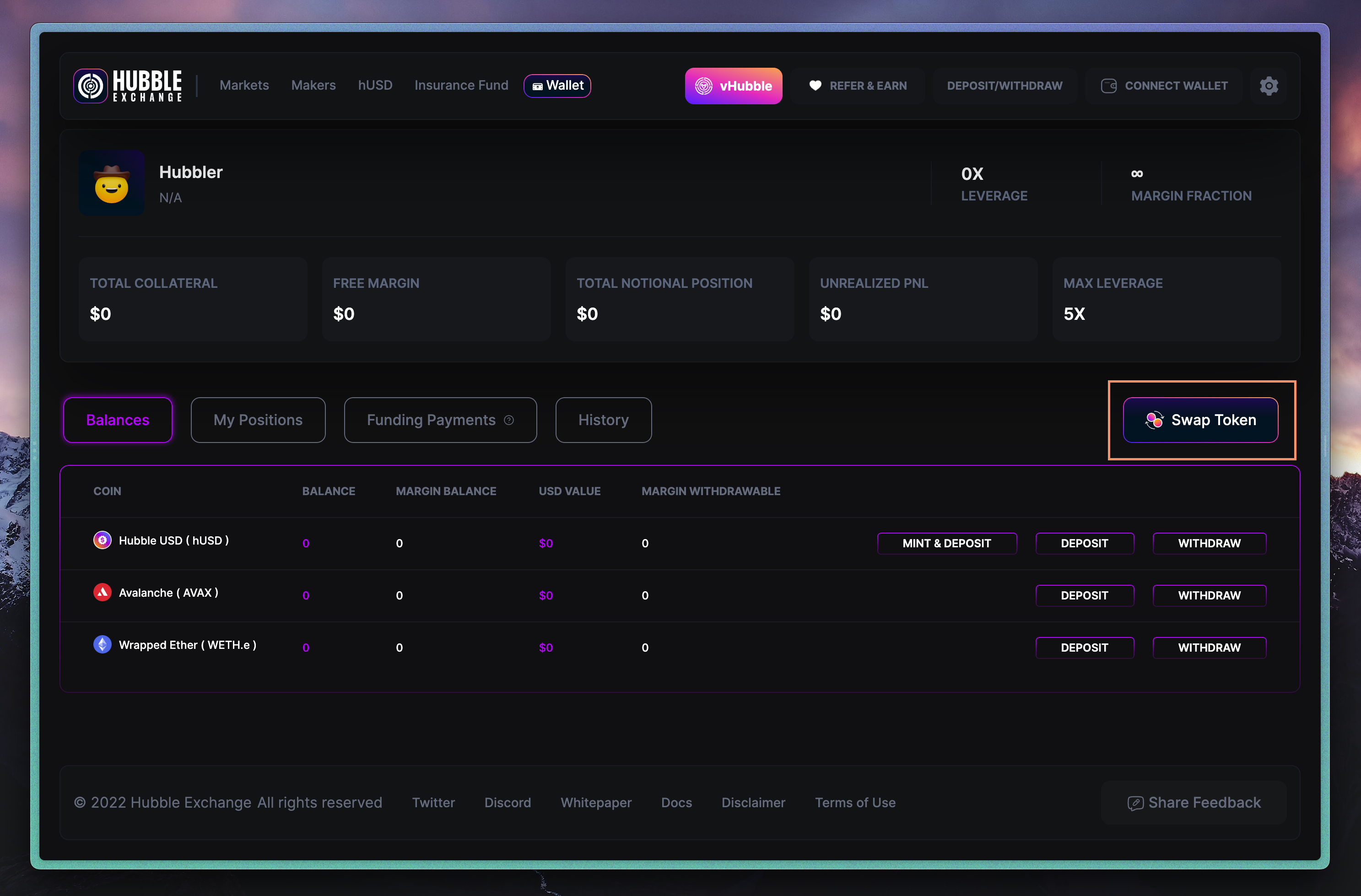Click the Swap Token colored circles icon
1361x896 pixels.
pyautogui.click(x=1154, y=420)
